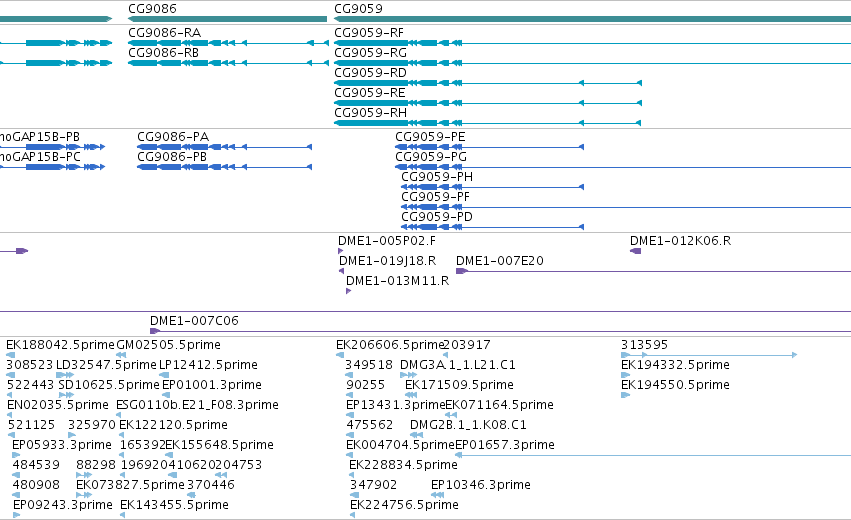Select EST EK073827.5prime
The image size is (851, 520).
click(x=130, y=485)
